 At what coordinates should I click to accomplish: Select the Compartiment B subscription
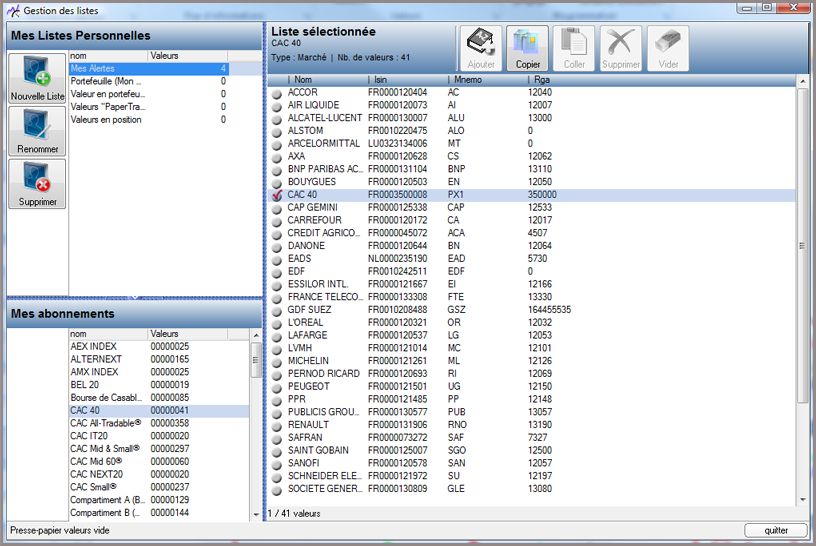coord(159,513)
